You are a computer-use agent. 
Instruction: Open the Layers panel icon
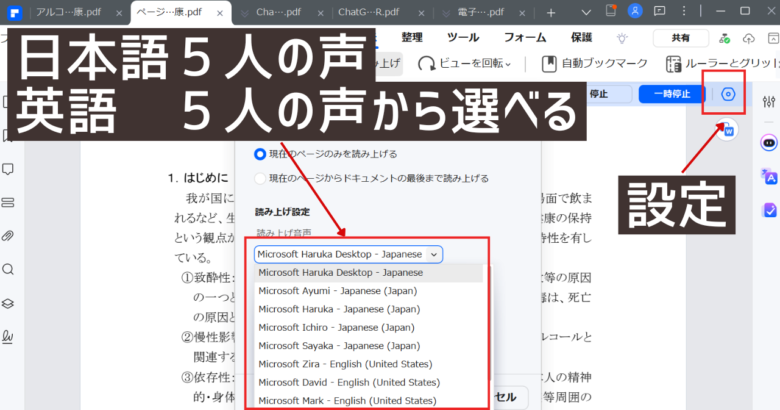(8, 304)
